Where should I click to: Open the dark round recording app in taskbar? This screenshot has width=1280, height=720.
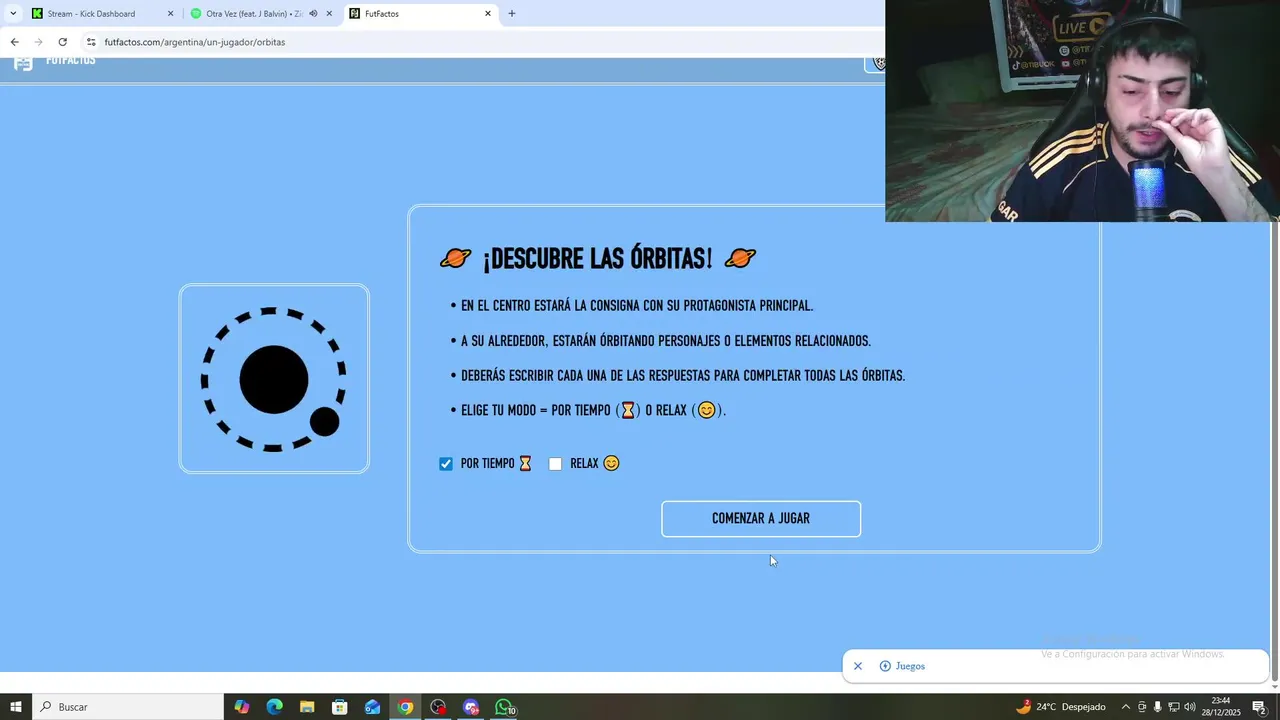[438, 707]
